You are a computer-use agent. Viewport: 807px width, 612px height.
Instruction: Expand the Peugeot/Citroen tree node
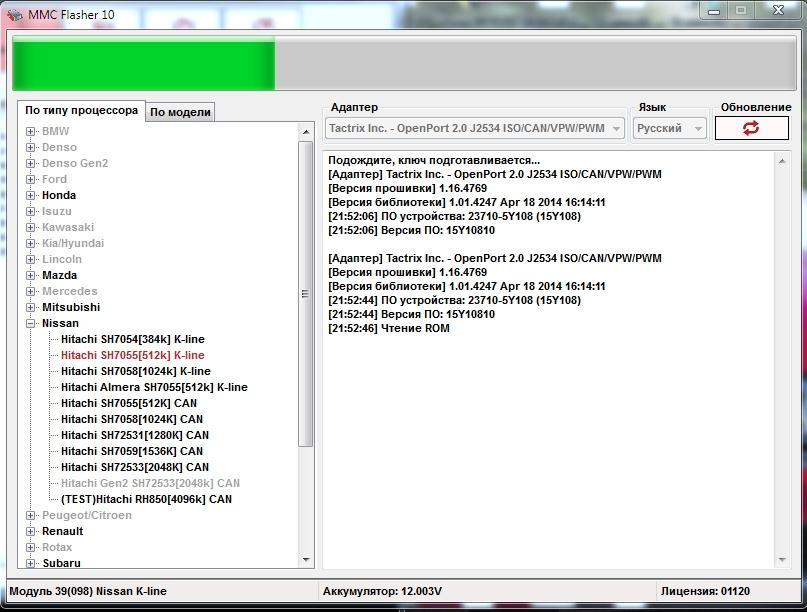[x=30, y=515]
